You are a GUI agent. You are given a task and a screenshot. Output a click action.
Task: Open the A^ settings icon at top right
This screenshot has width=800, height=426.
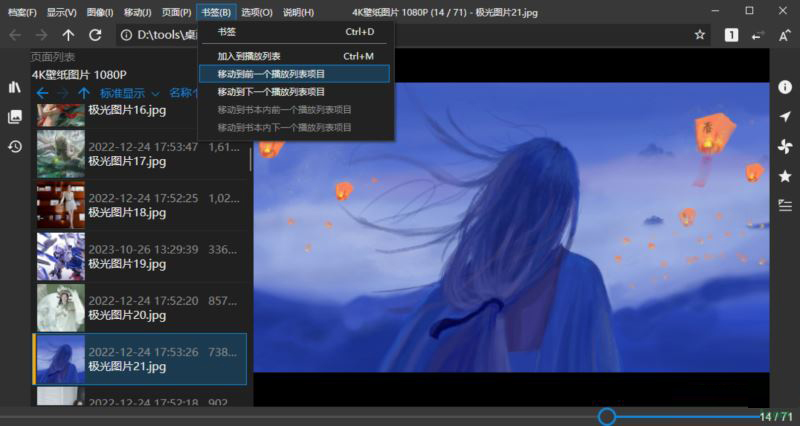pos(785,35)
